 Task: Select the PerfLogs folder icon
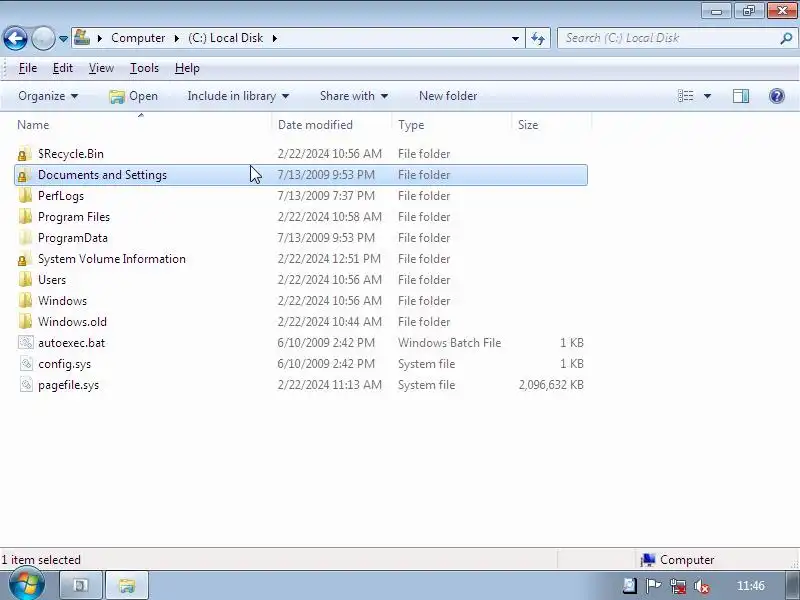click(x=24, y=196)
